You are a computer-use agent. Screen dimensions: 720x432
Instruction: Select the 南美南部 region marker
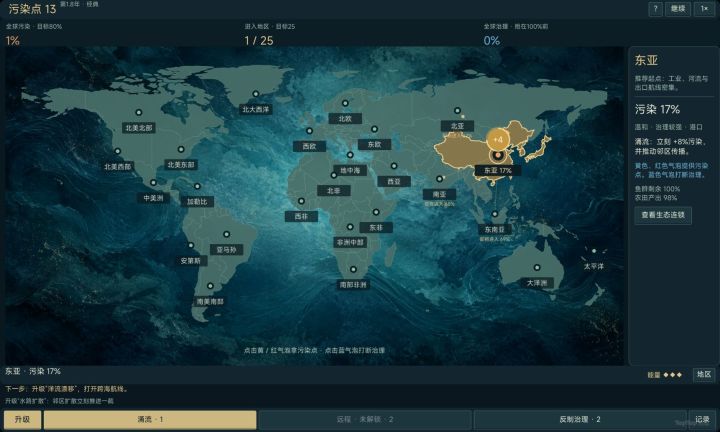pyautogui.click(x=210, y=286)
